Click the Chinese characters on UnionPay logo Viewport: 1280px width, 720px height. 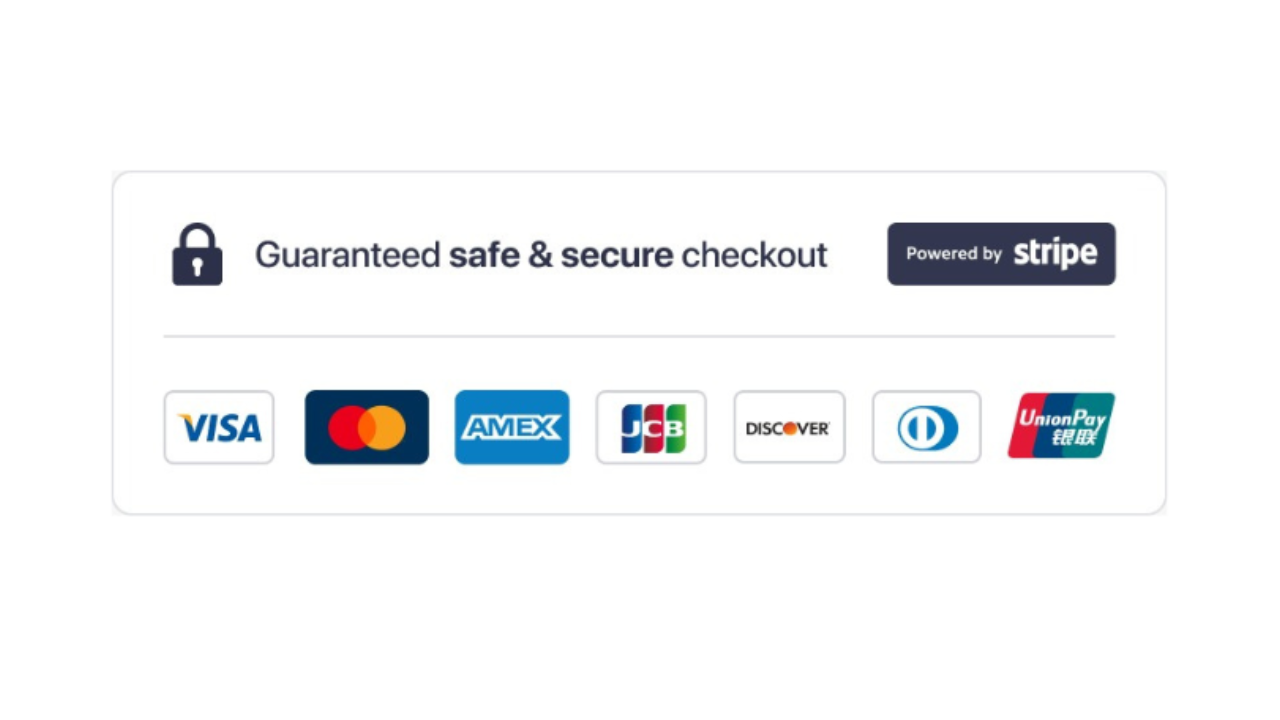click(x=1071, y=439)
